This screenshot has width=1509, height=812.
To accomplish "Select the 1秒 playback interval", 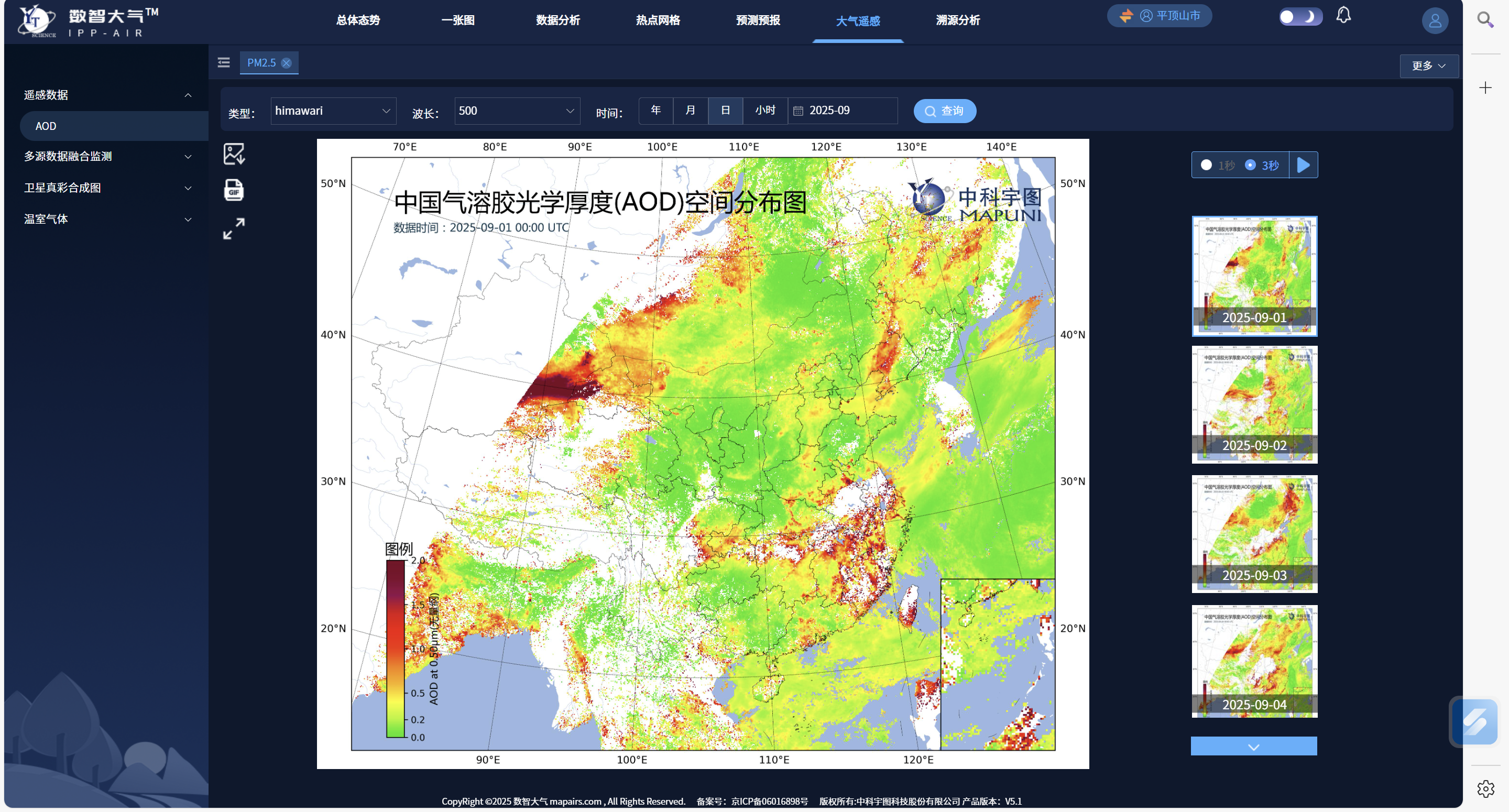I will [x=1206, y=165].
